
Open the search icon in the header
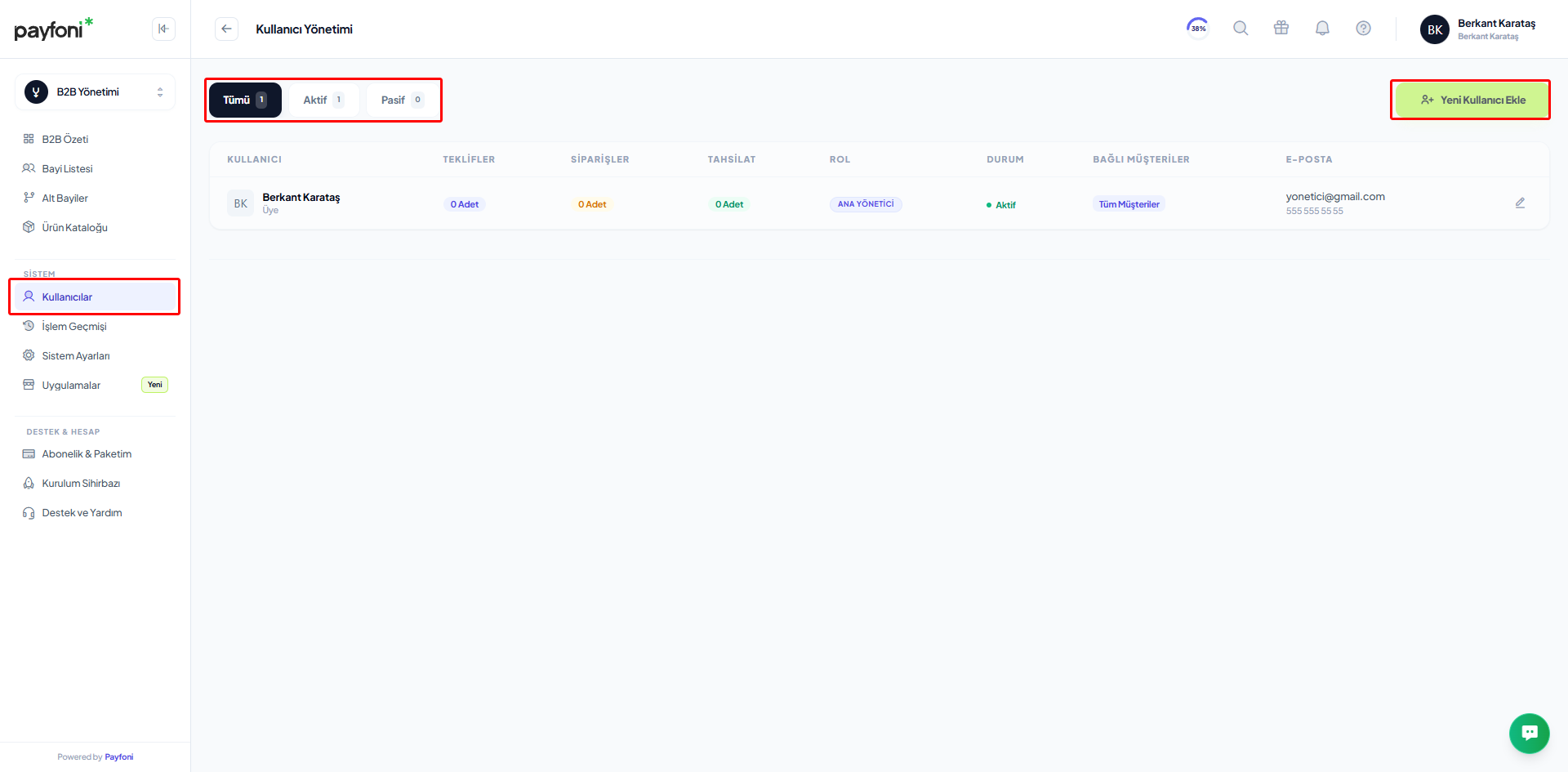coord(1241,28)
